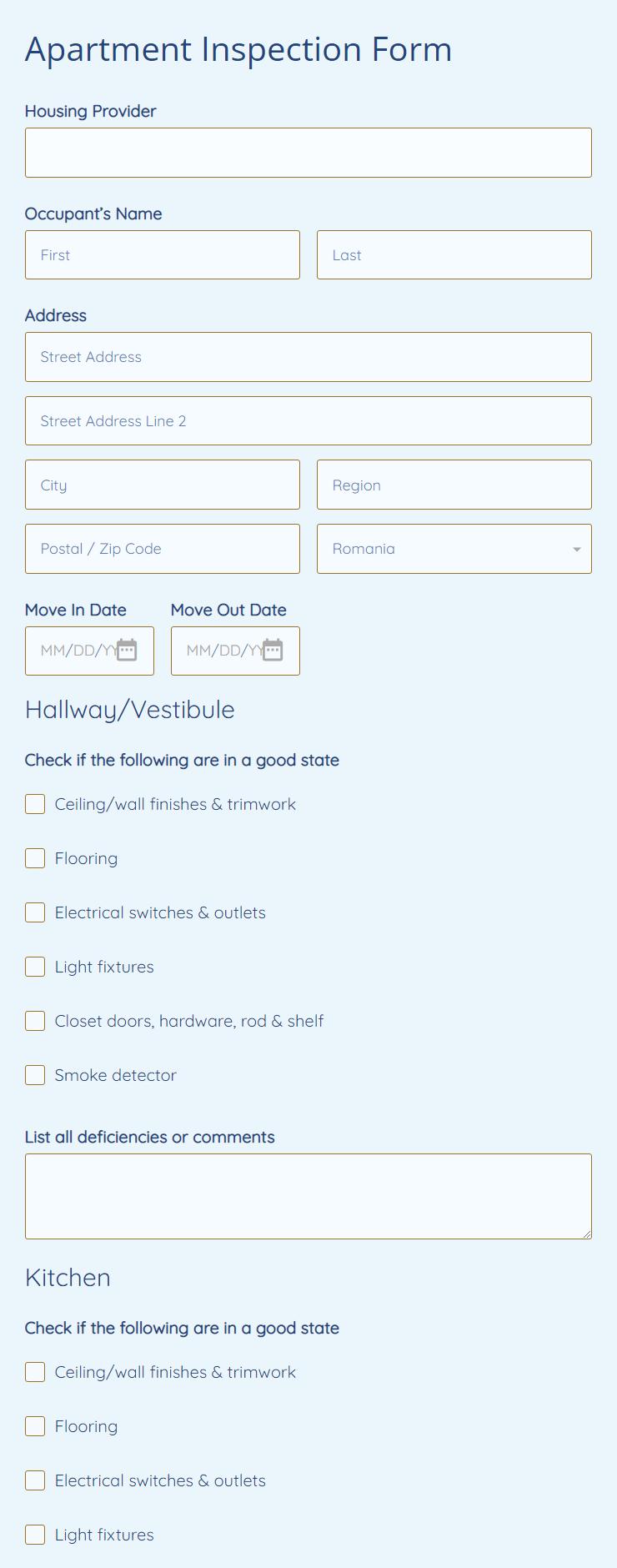Tick Kitchen Light fixtures checkbox
Image resolution: width=617 pixels, height=1568 pixels.
tap(35, 1535)
